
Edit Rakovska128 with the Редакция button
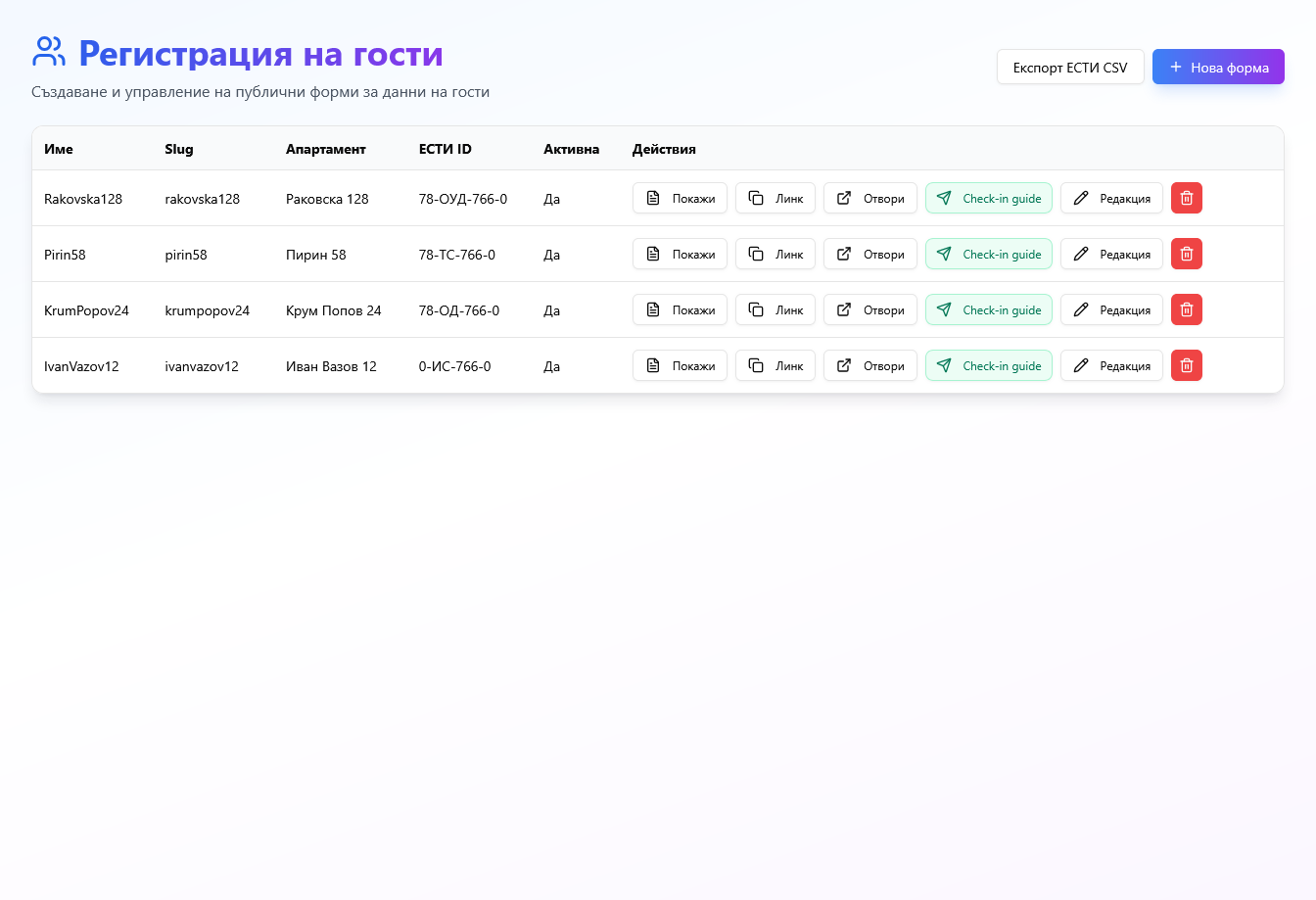tap(1111, 198)
